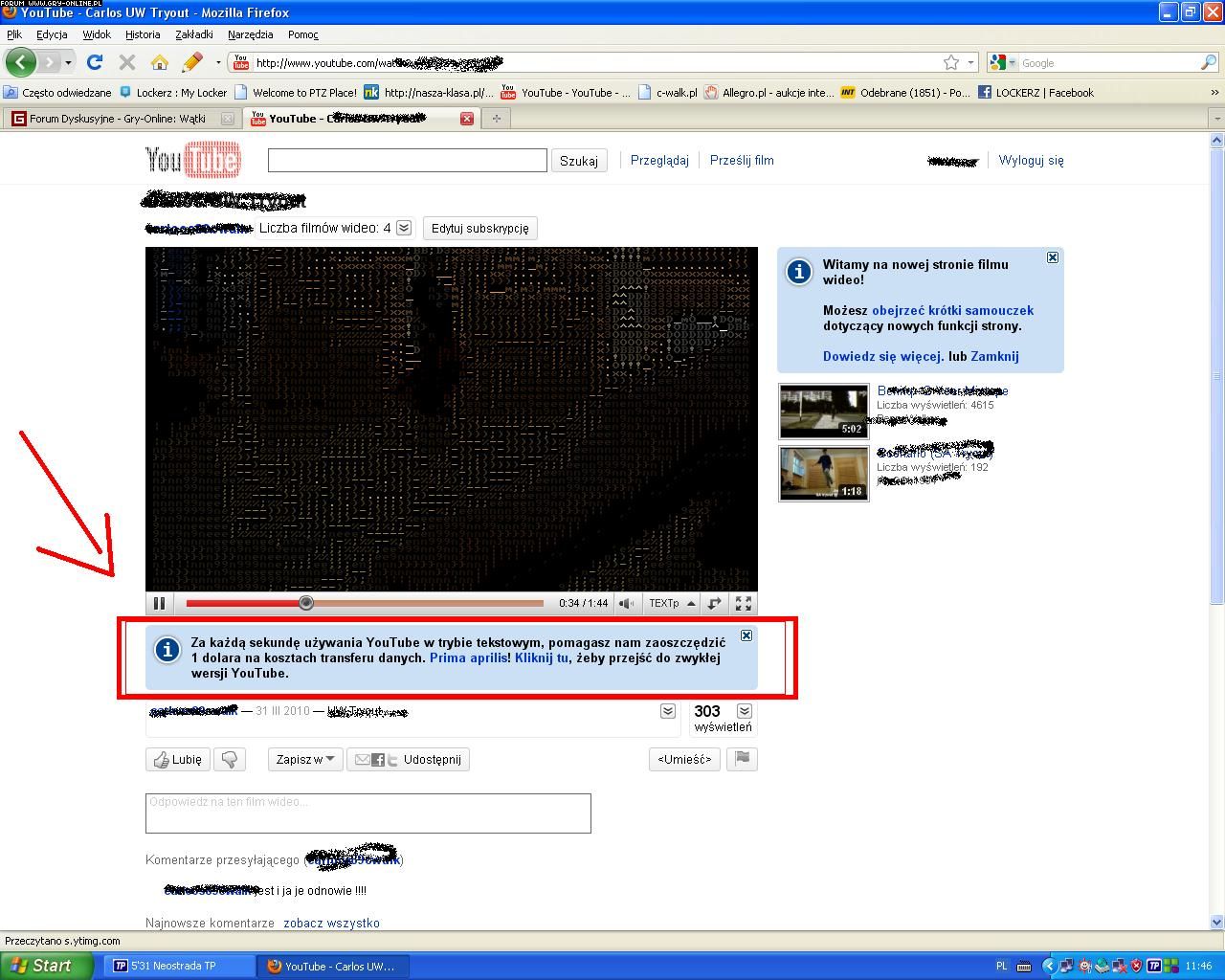Close the YouTube tab
Screen dimensions: 1225x980
coord(467,119)
